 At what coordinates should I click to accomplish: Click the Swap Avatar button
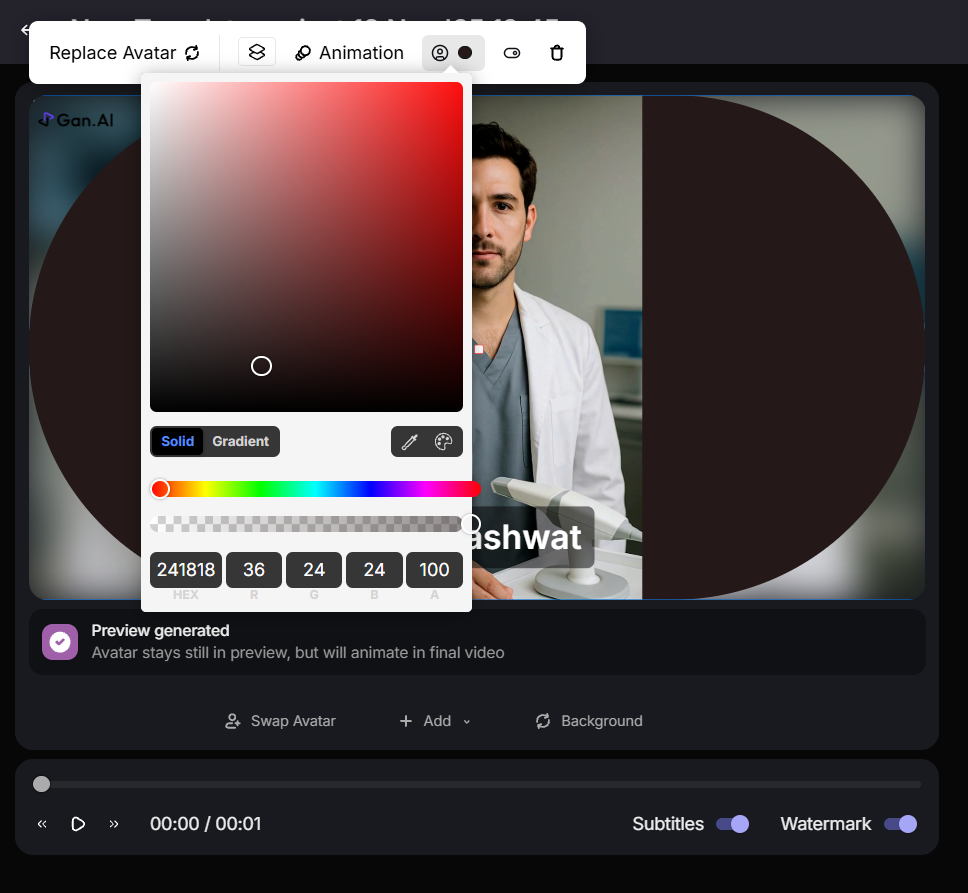point(281,721)
